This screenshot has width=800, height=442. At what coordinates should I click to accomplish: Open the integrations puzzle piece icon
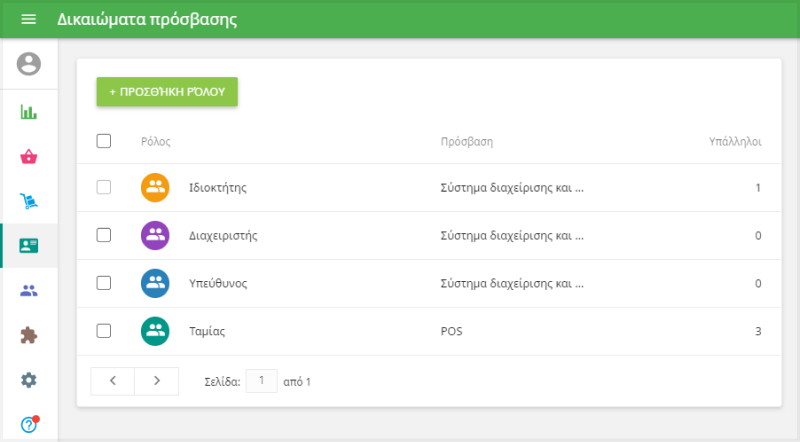pos(29,336)
